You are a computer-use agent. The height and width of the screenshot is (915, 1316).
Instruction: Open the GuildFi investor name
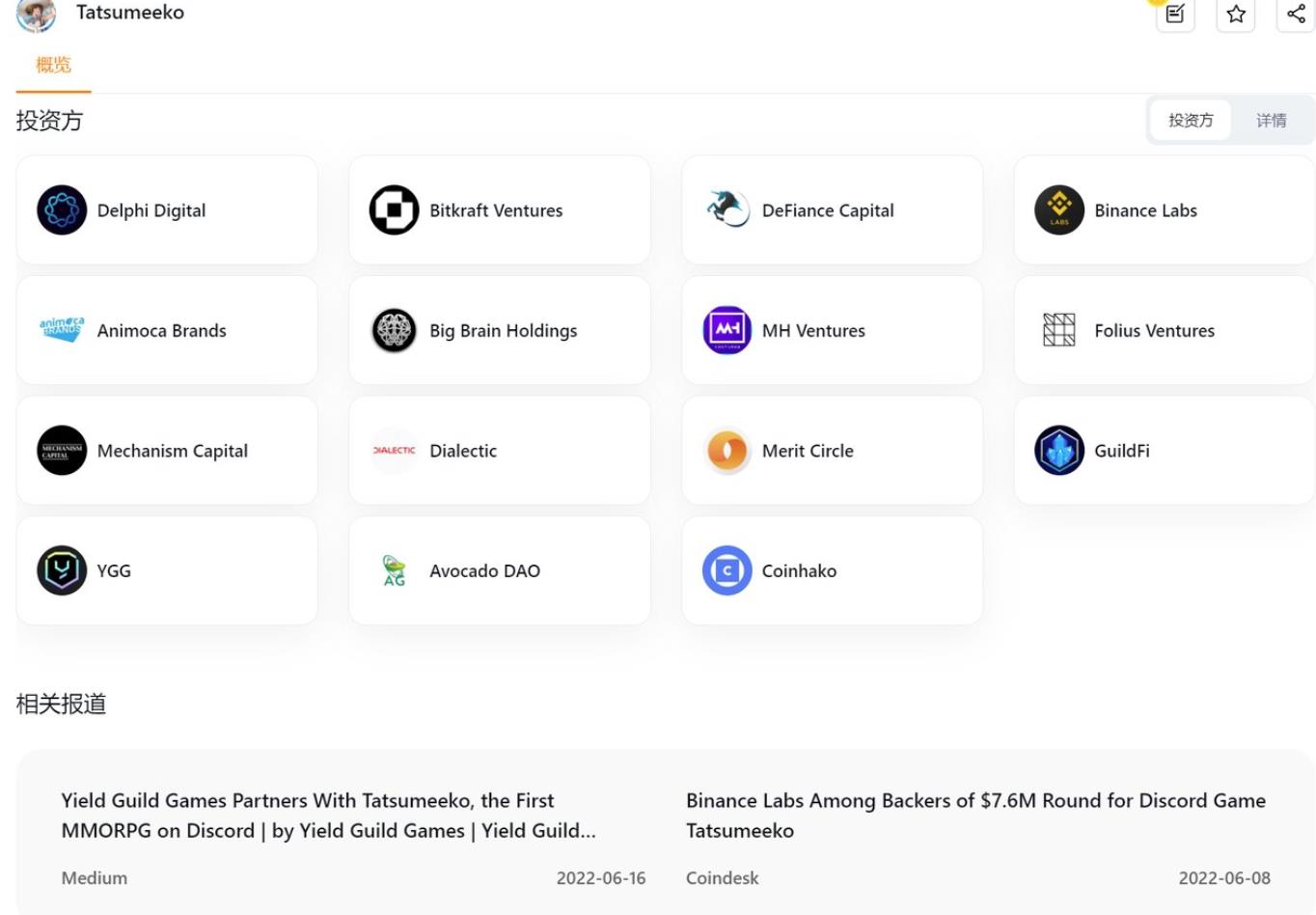tap(1122, 451)
